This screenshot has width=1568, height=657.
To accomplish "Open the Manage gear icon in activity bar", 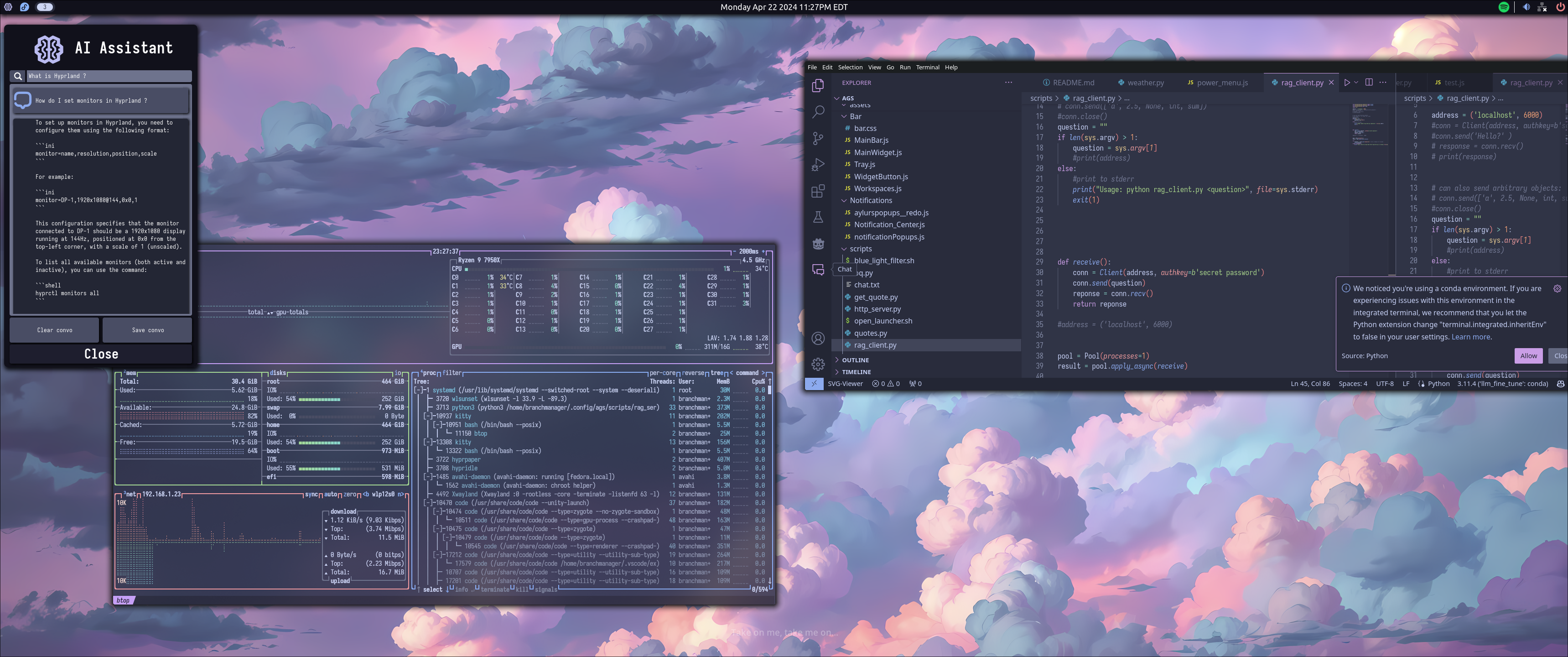I will pyautogui.click(x=818, y=364).
